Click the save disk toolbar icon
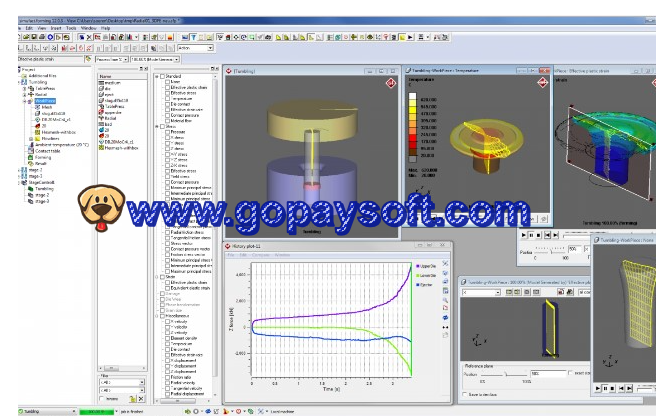The width and height of the screenshot is (656, 416). click(34, 37)
